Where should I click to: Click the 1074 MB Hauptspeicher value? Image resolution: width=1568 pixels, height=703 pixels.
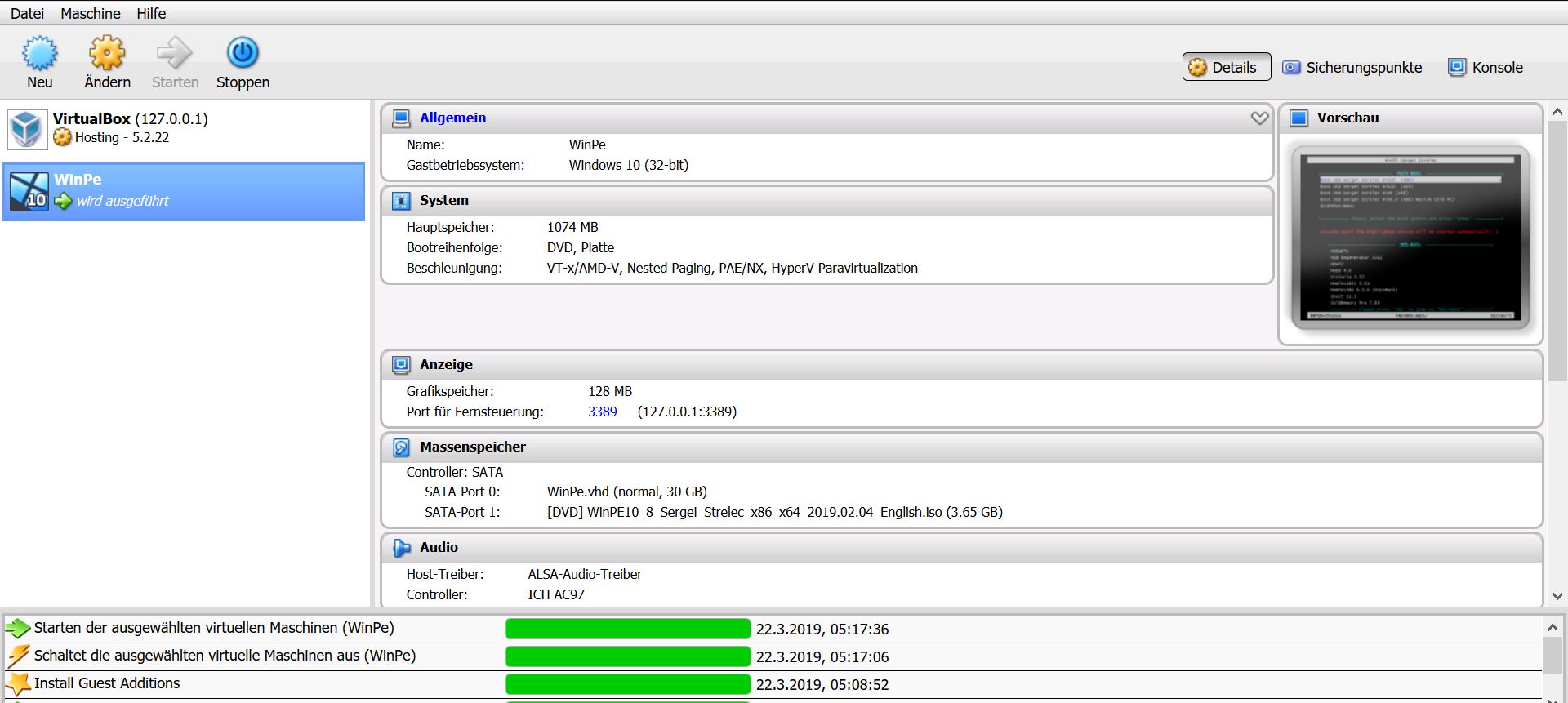coord(572,227)
